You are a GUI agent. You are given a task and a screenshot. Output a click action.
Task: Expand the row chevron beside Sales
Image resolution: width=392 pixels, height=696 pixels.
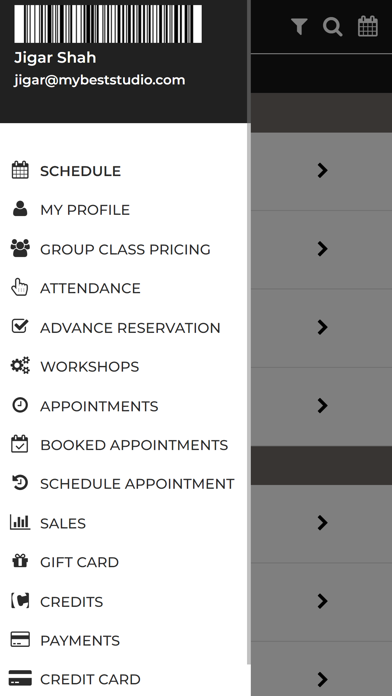click(x=323, y=522)
